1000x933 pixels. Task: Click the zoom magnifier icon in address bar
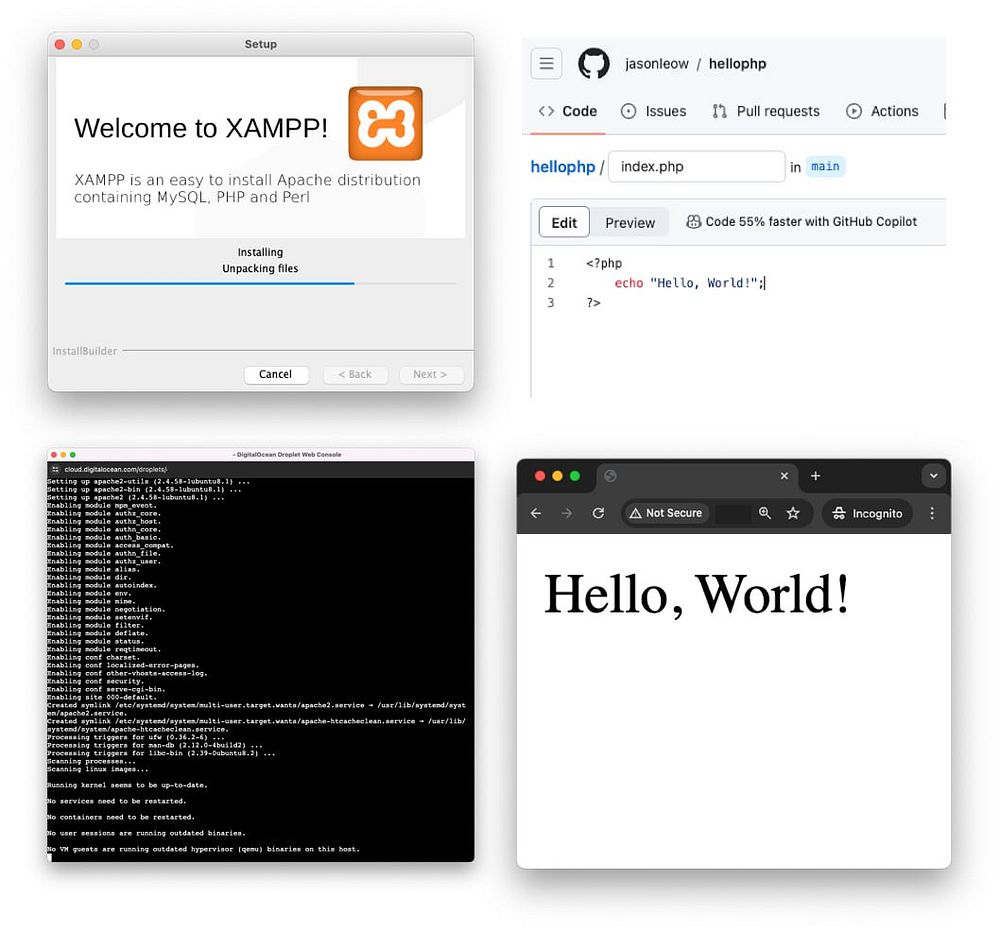pos(765,513)
